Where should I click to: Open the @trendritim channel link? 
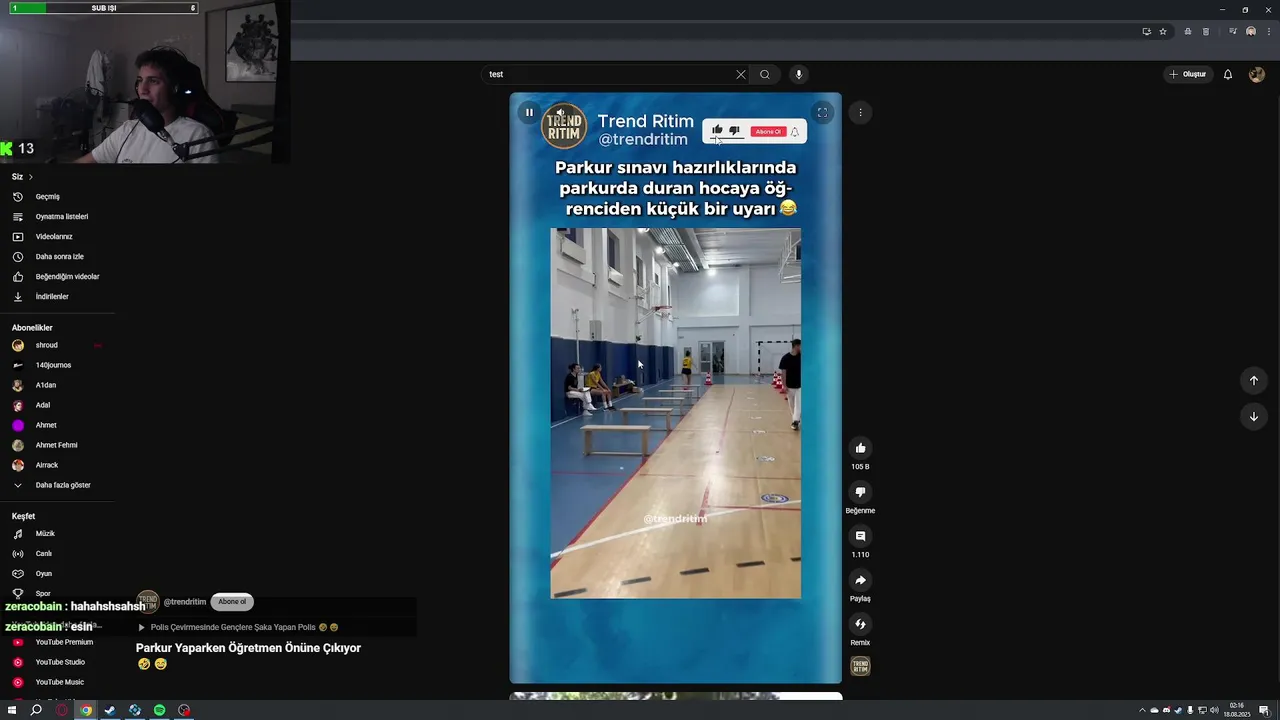click(x=184, y=602)
